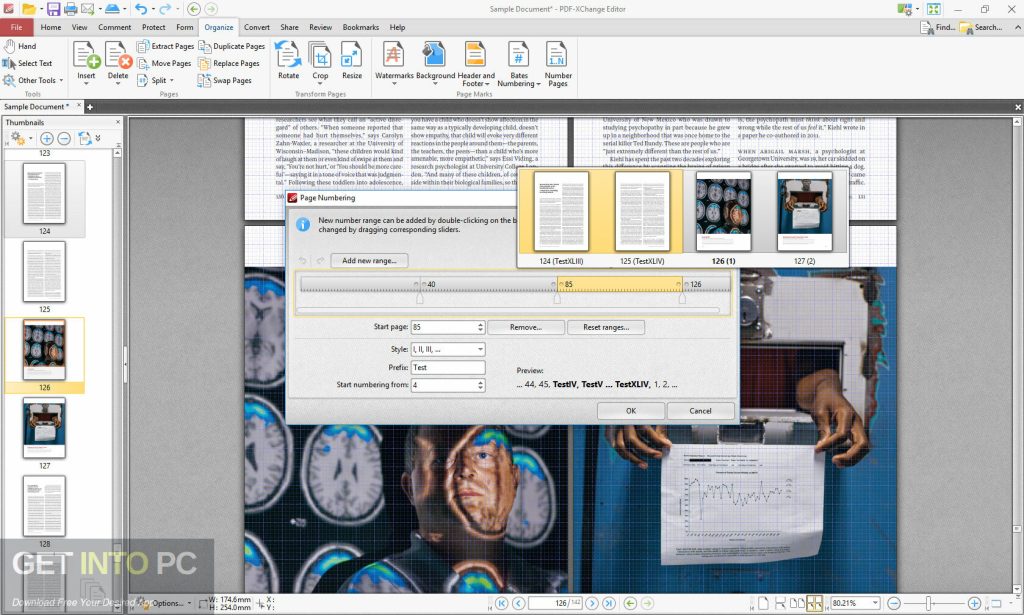Open Other Tools dropdown
Screen dimensions: 1024x615
[x=33, y=80]
